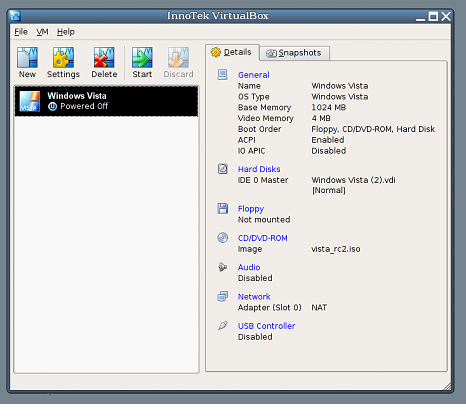The height and width of the screenshot is (416, 466).
Task: Click the NAT adapter value
Action: click(x=319, y=307)
